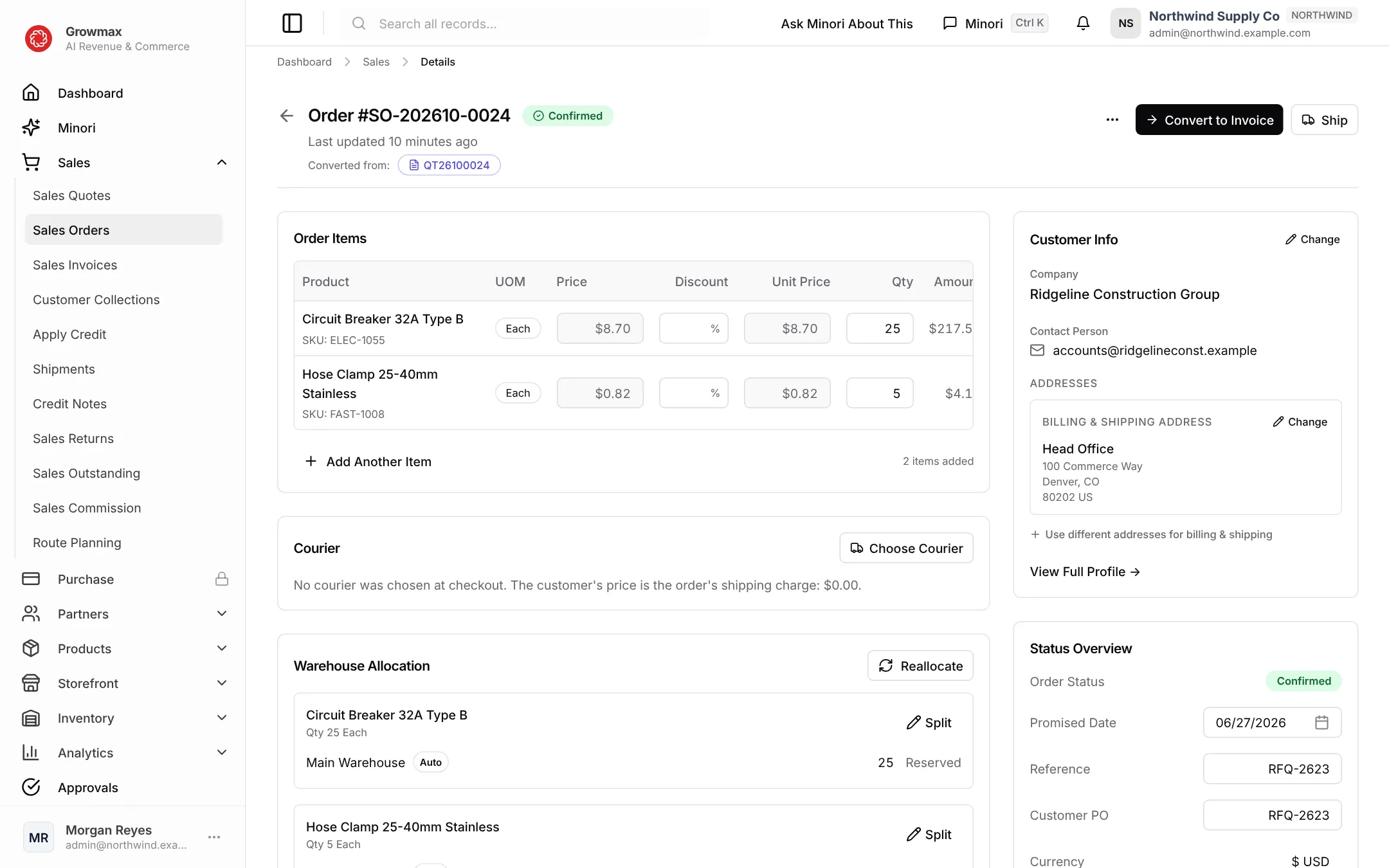Open Morgan Reyes user options menu
Screen dimensions: 1389x868
[214, 836]
